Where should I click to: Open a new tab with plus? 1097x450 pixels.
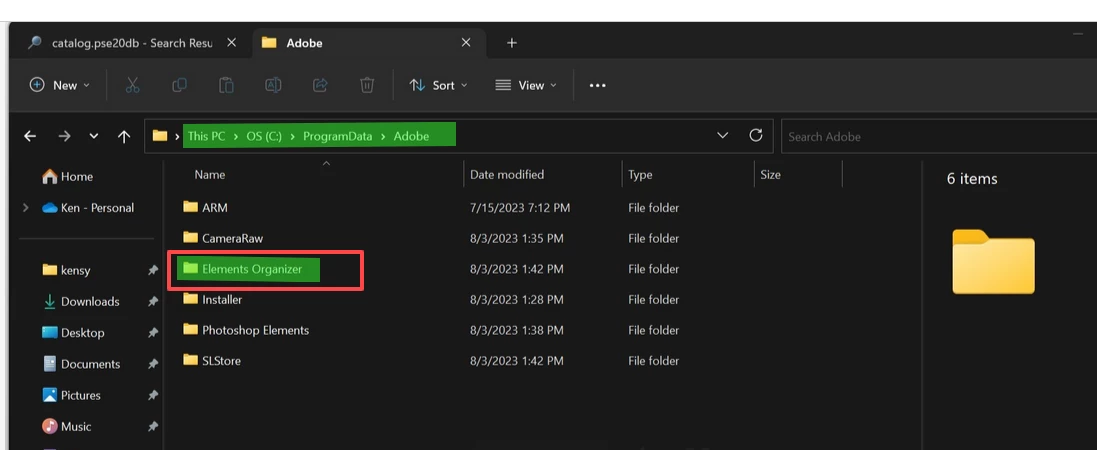point(511,43)
